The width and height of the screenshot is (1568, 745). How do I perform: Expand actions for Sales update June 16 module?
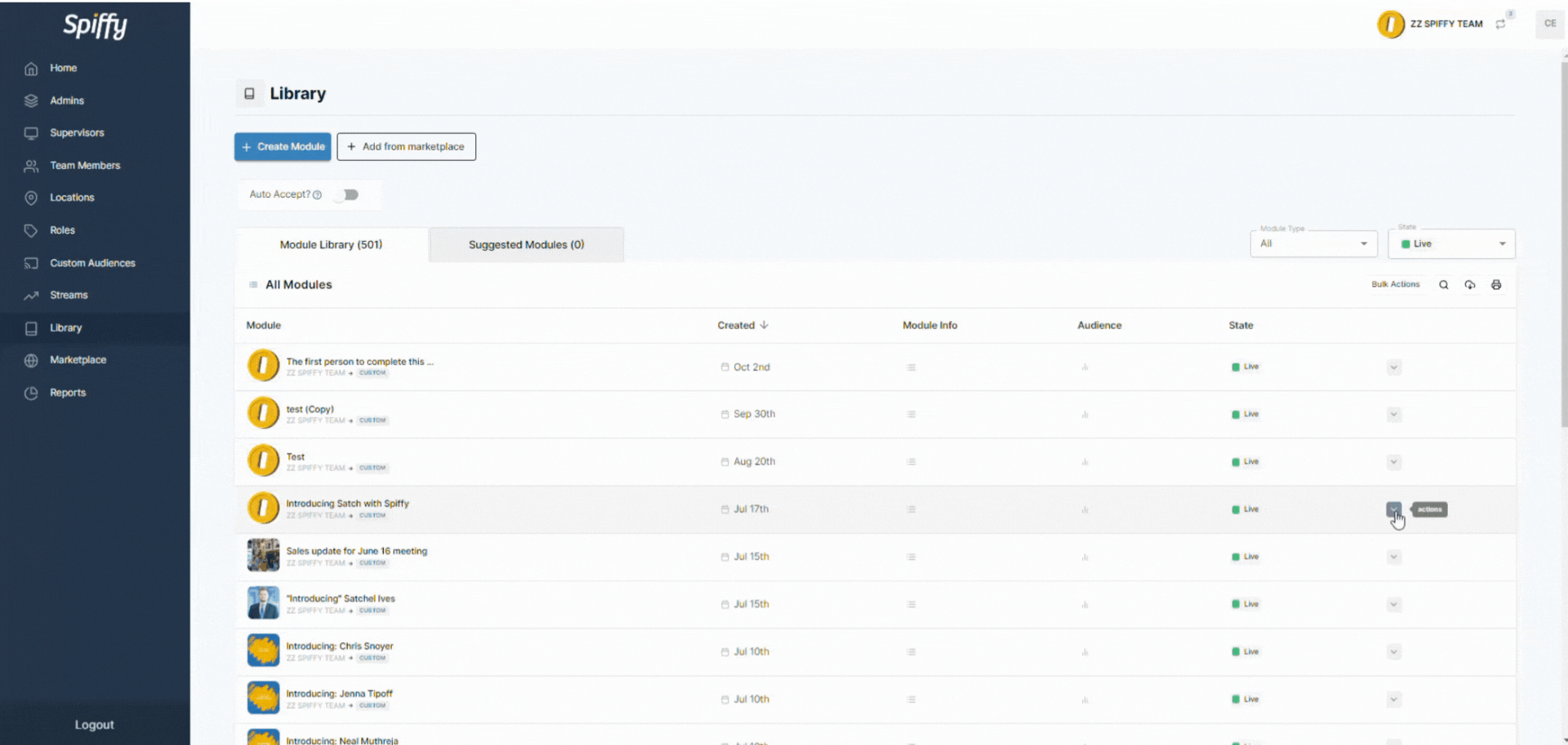(x=1393, y=557)
